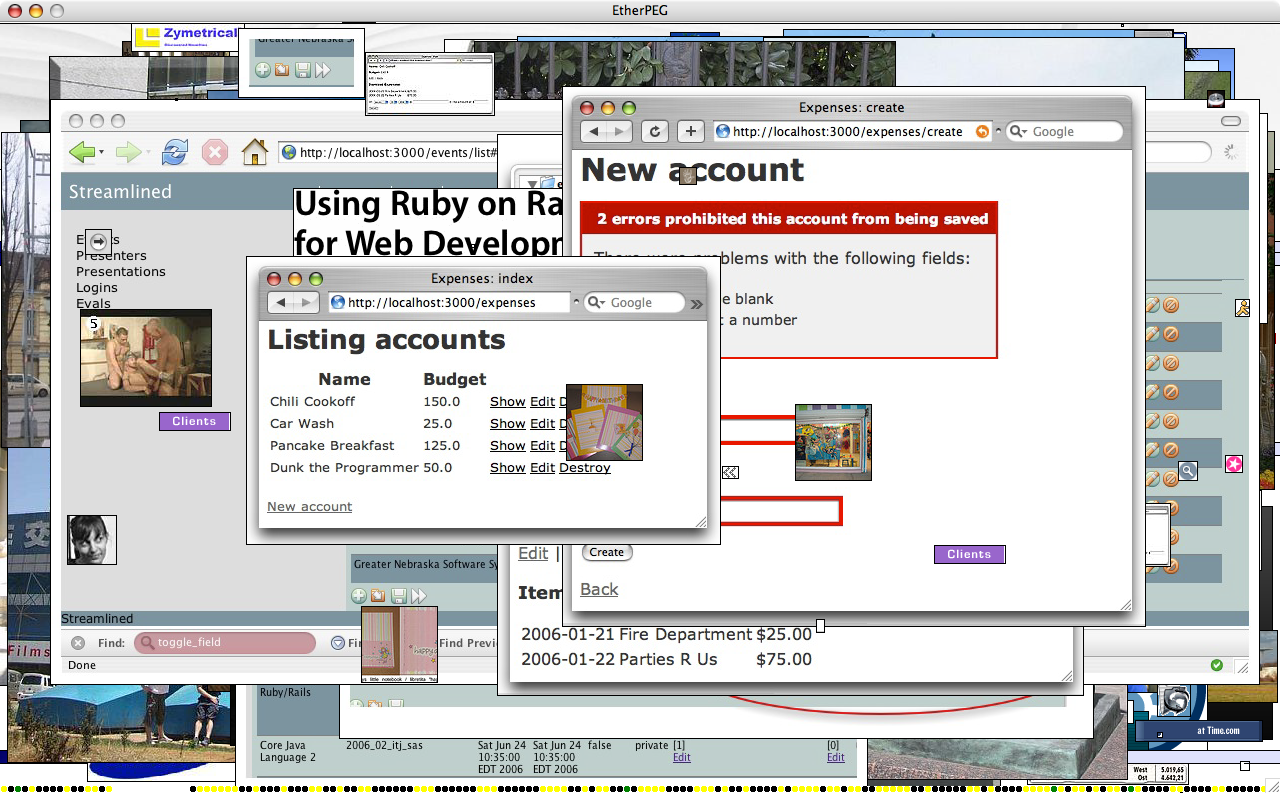Click the "2006-01-21 Fire Department" item row

668,634
